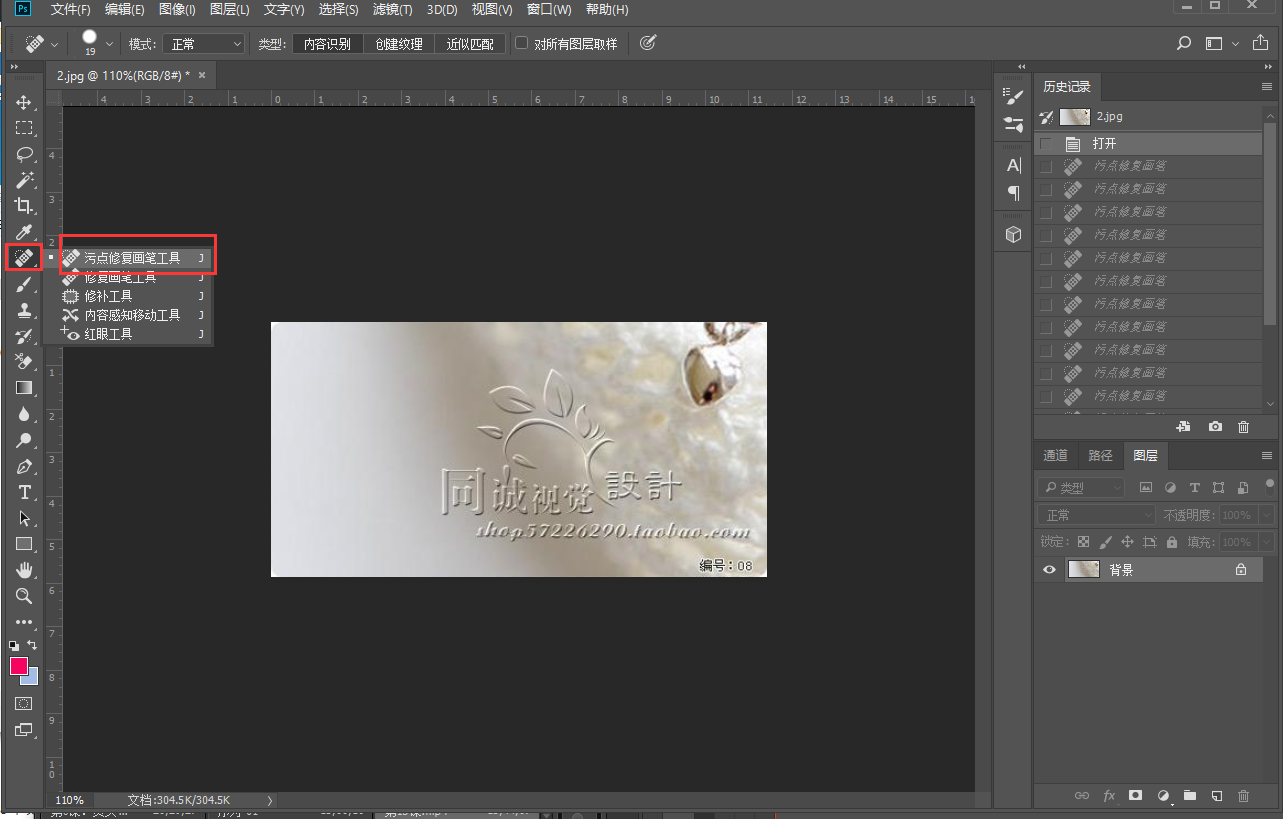This screenshot has height=819, width=1283.
Task: Select the Move tool
Action: [24, 102]
